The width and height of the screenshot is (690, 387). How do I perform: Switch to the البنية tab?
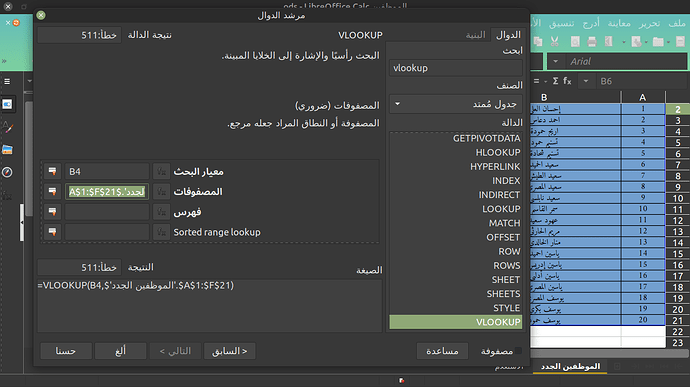tap(475, 35)
